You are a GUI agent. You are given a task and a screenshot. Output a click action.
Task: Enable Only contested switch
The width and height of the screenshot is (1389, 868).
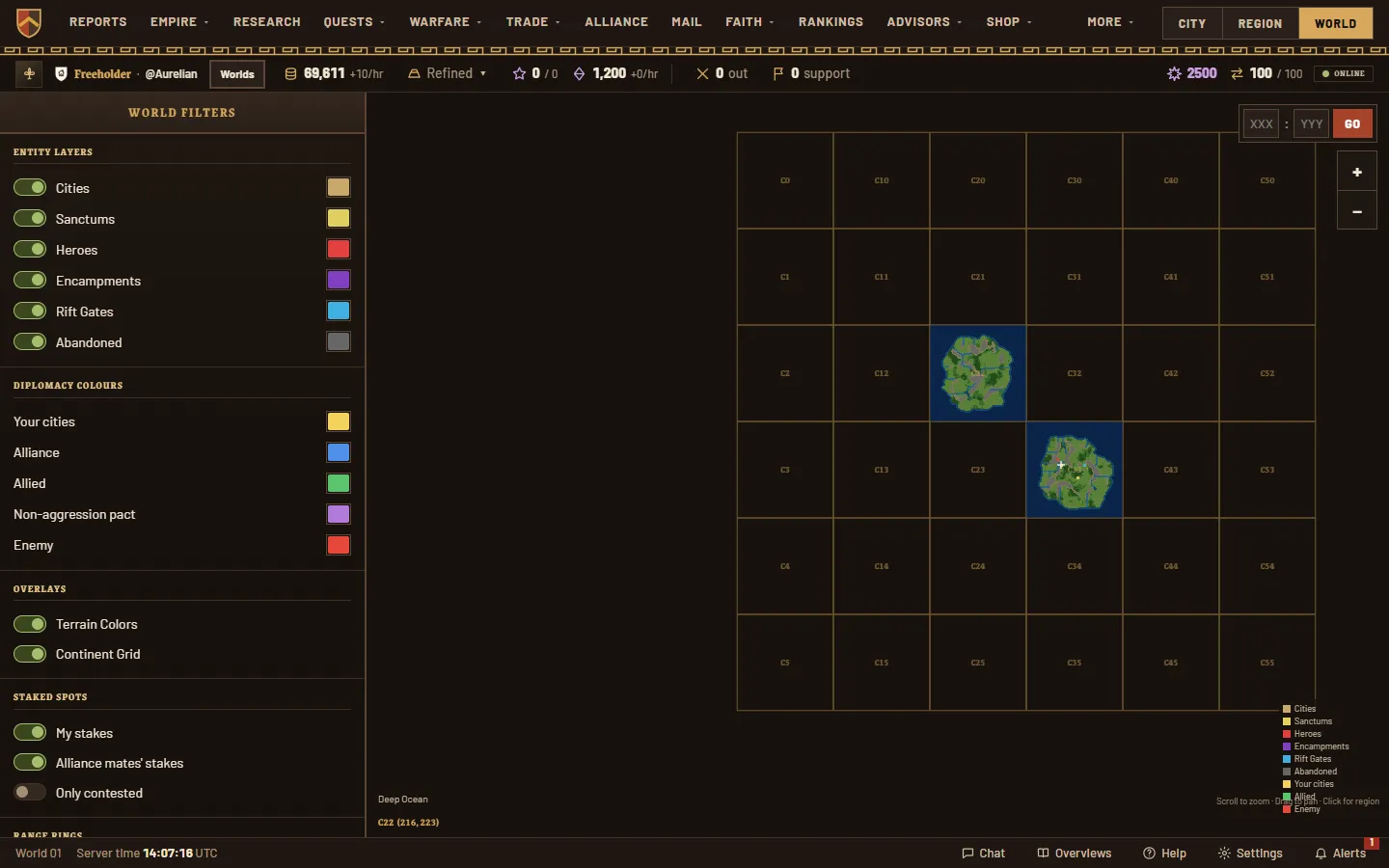pyautogui.click(x=30, y=792)
